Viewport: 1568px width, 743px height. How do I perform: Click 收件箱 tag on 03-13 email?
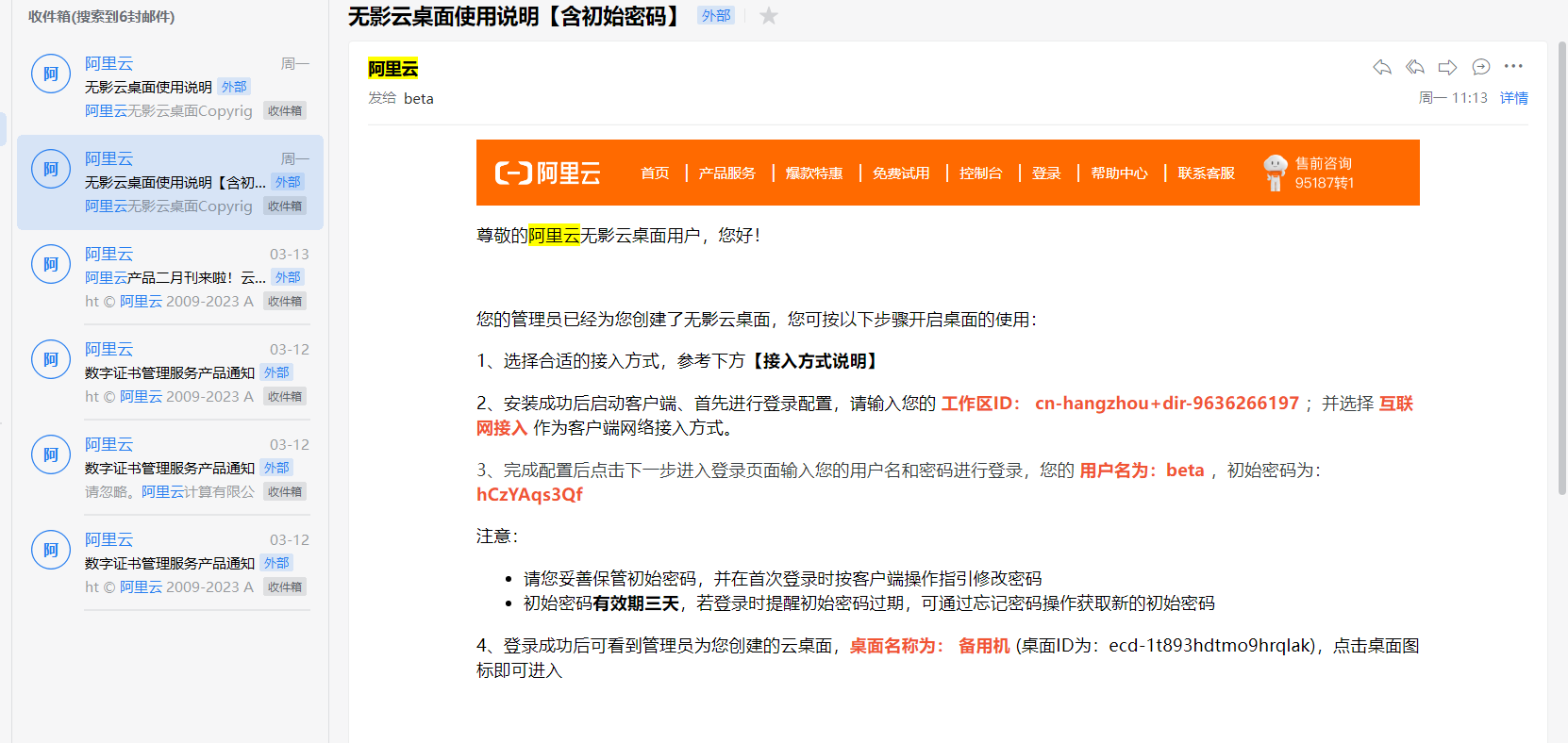(x=285, y=302)
